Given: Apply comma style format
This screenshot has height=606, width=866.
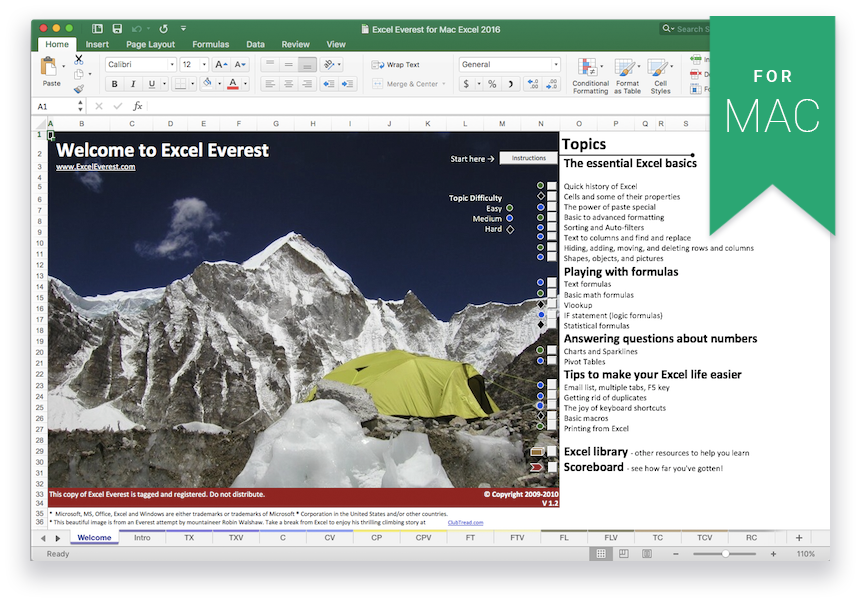Looking at the screenshot, I should (511, 84).
